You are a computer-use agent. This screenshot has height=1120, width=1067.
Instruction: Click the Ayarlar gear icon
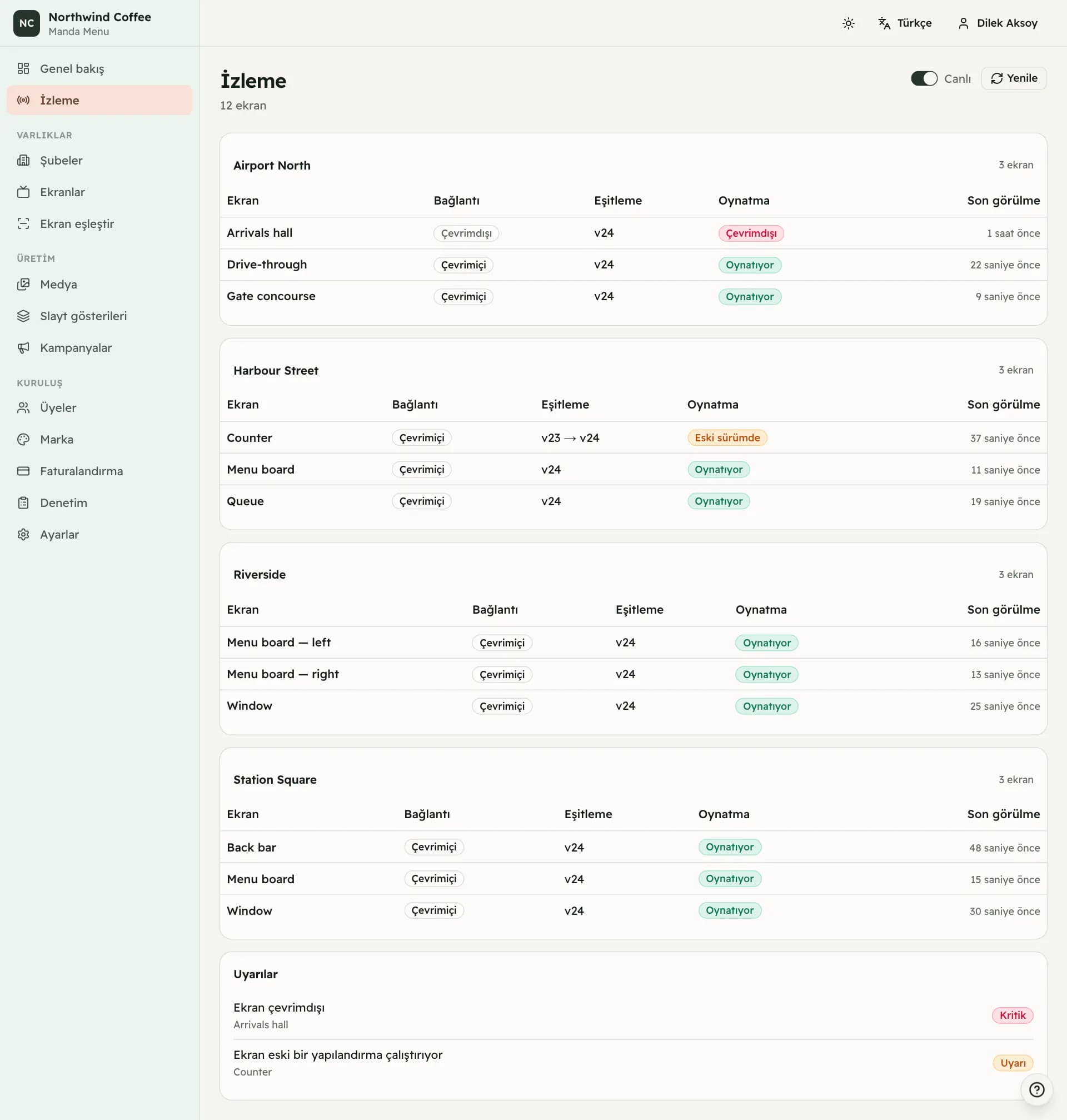click(23, 535)
